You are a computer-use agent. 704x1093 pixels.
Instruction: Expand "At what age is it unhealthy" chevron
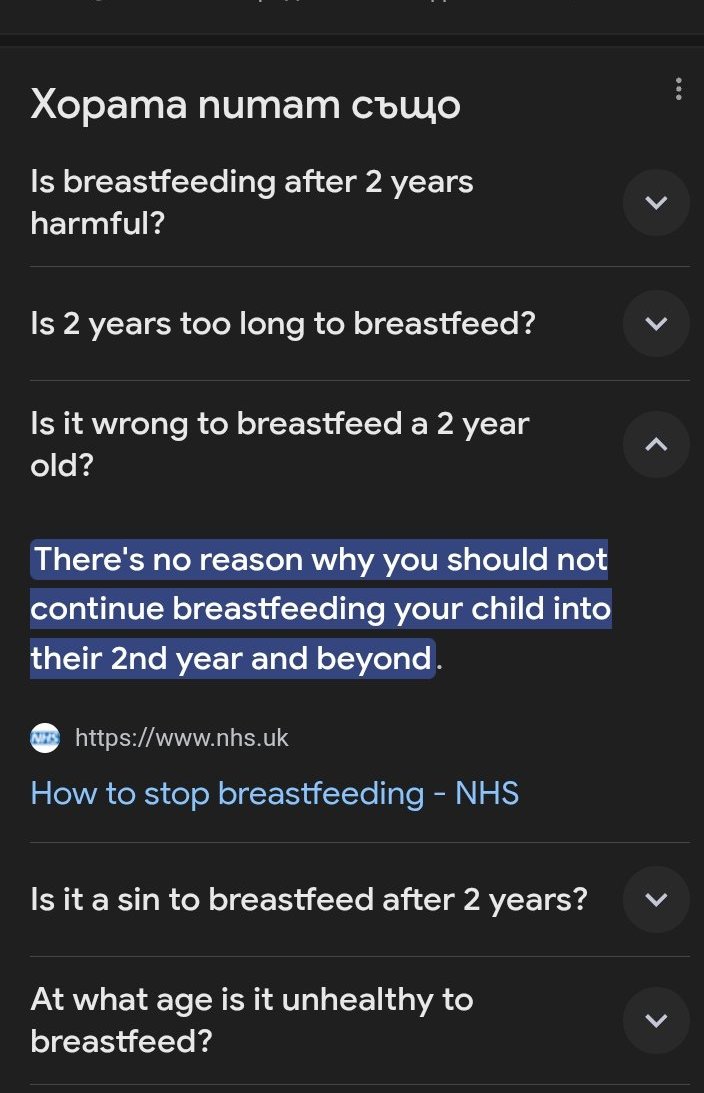[656, 1021]
